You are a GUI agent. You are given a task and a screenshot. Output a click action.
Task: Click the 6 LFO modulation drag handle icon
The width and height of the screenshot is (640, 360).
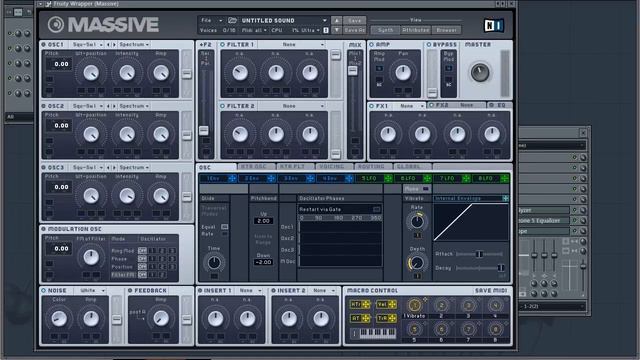click(427, 178)
